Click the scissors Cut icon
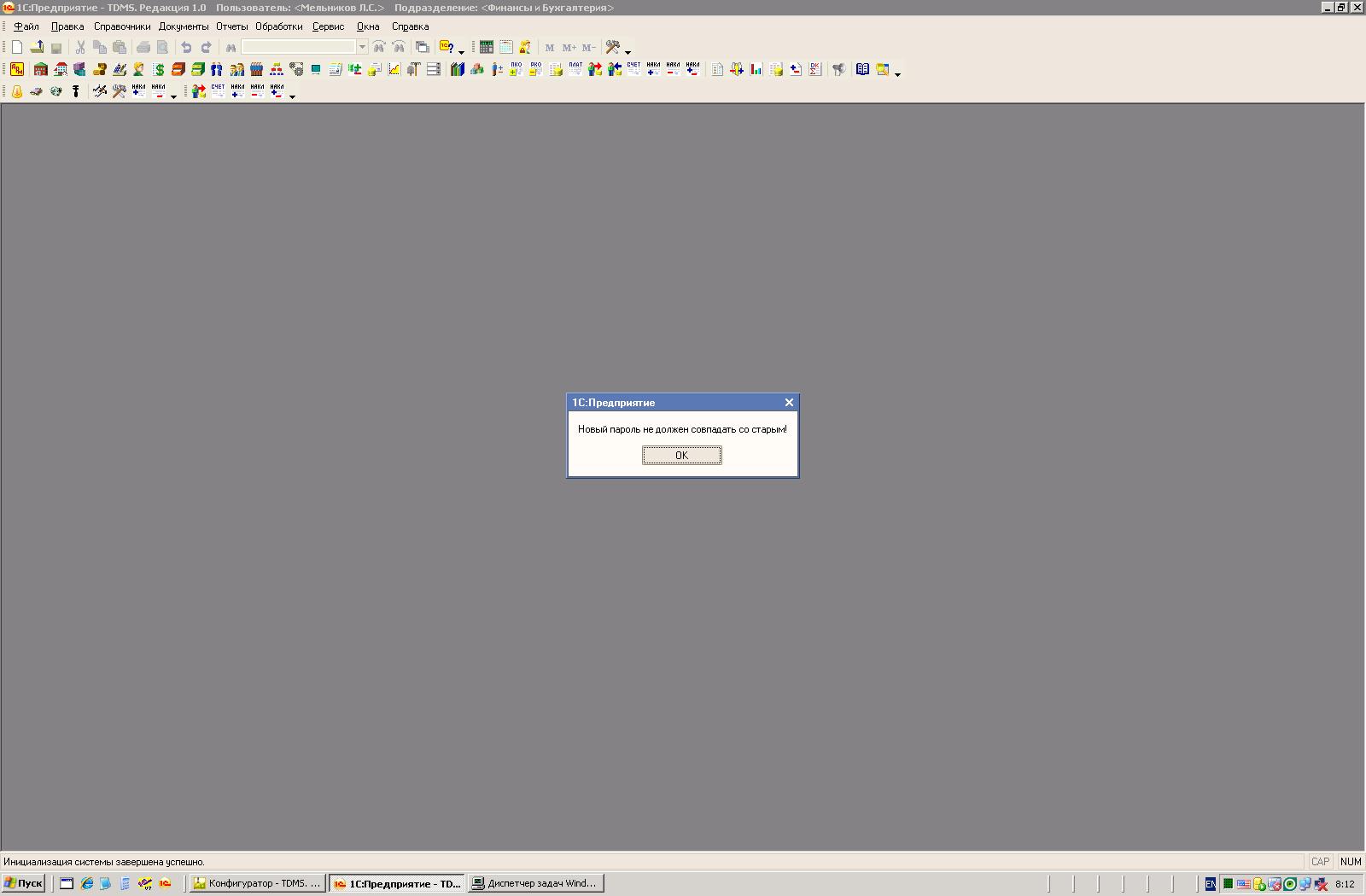The image size is (1366, 896). click(80, 47)
